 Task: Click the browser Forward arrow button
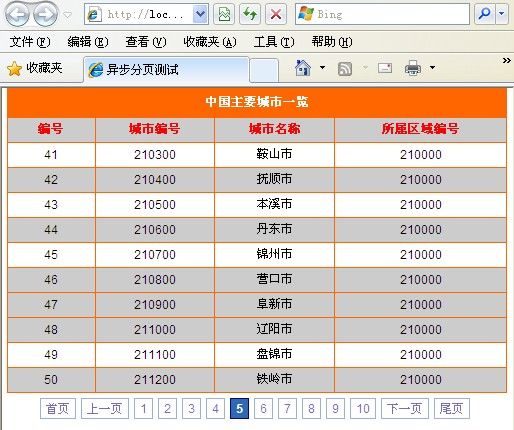(45, 15)
